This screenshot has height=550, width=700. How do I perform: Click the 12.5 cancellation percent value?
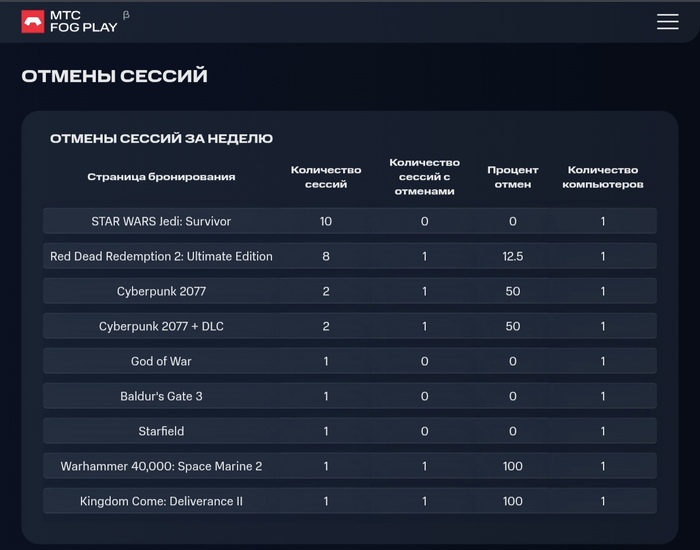(513, 256)
